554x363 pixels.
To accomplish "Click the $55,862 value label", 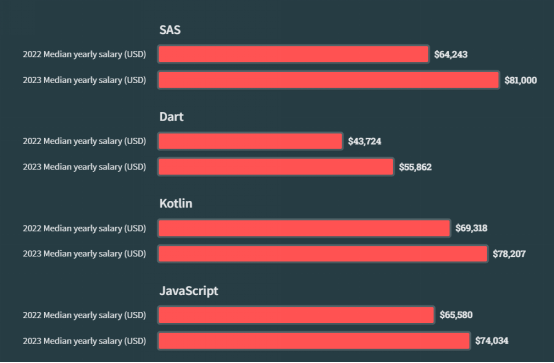I will pyautogui.click(x=415, y=167).
